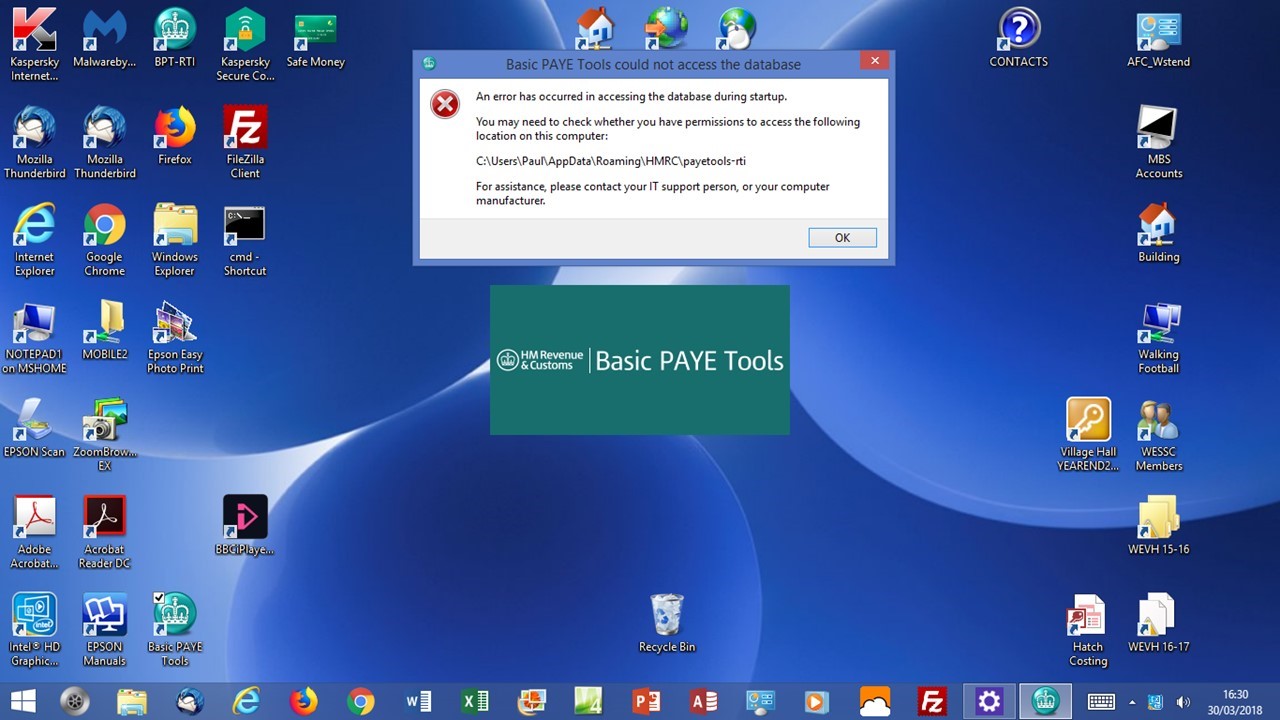Launch Firefox from the taskbar
Screen dimensions: 1280x720
tap(303, 702)
